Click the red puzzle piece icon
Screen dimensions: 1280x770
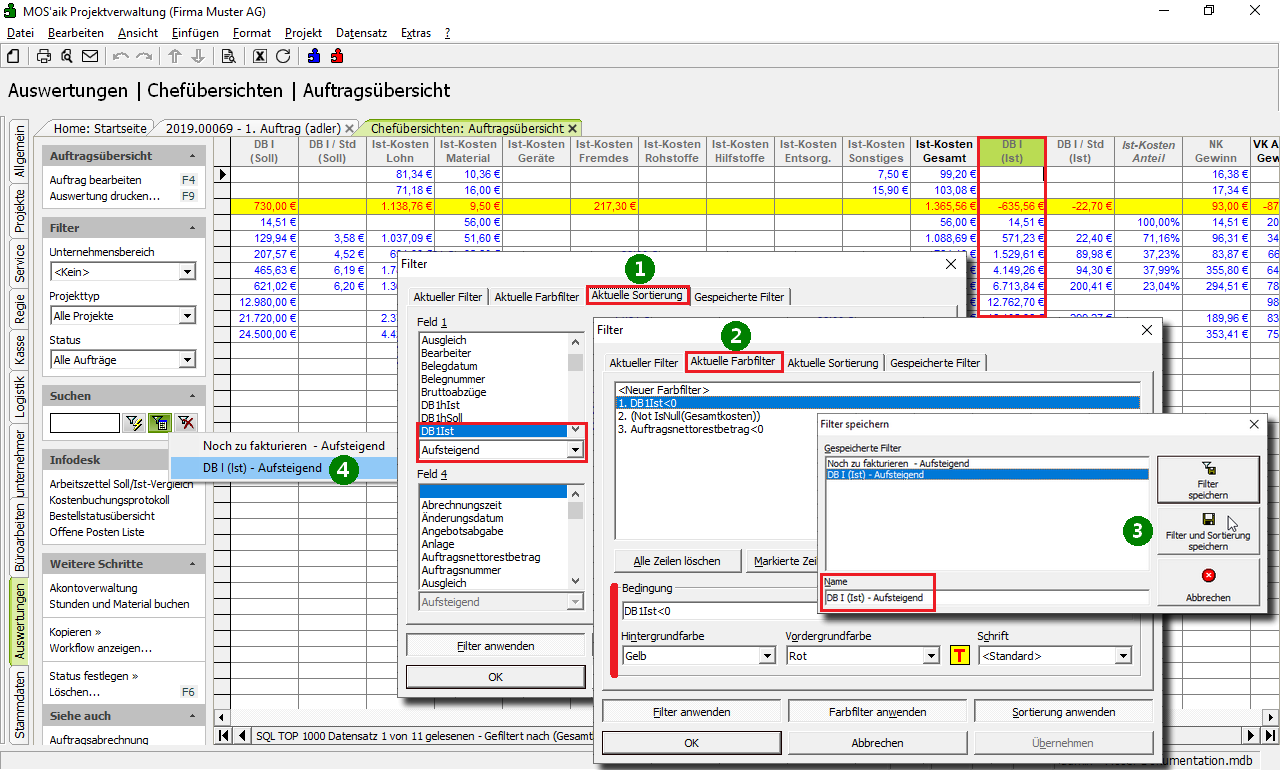click(x=337, y=56)
